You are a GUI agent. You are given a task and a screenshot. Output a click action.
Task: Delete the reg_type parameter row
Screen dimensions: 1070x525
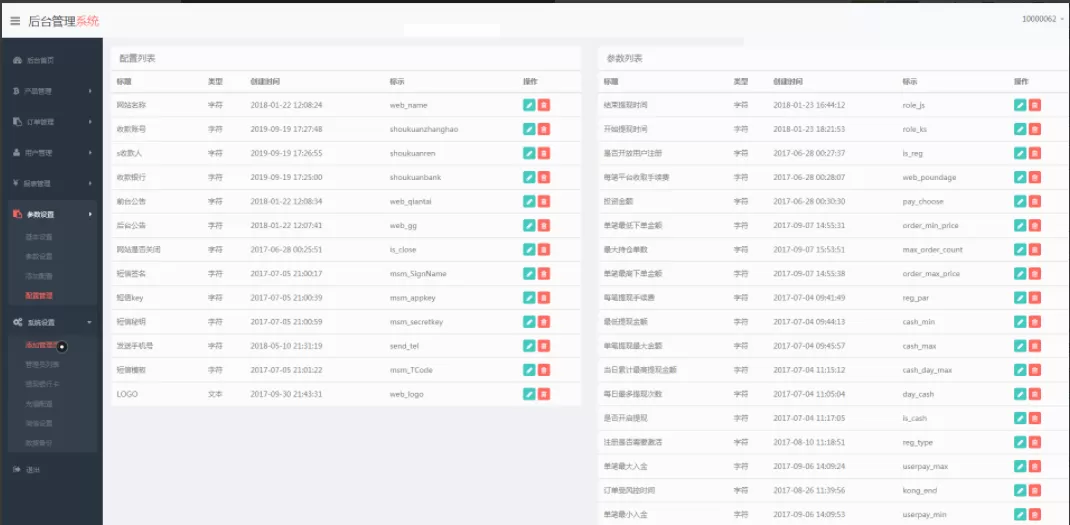pyautogui.click(x=1035, y=442)
